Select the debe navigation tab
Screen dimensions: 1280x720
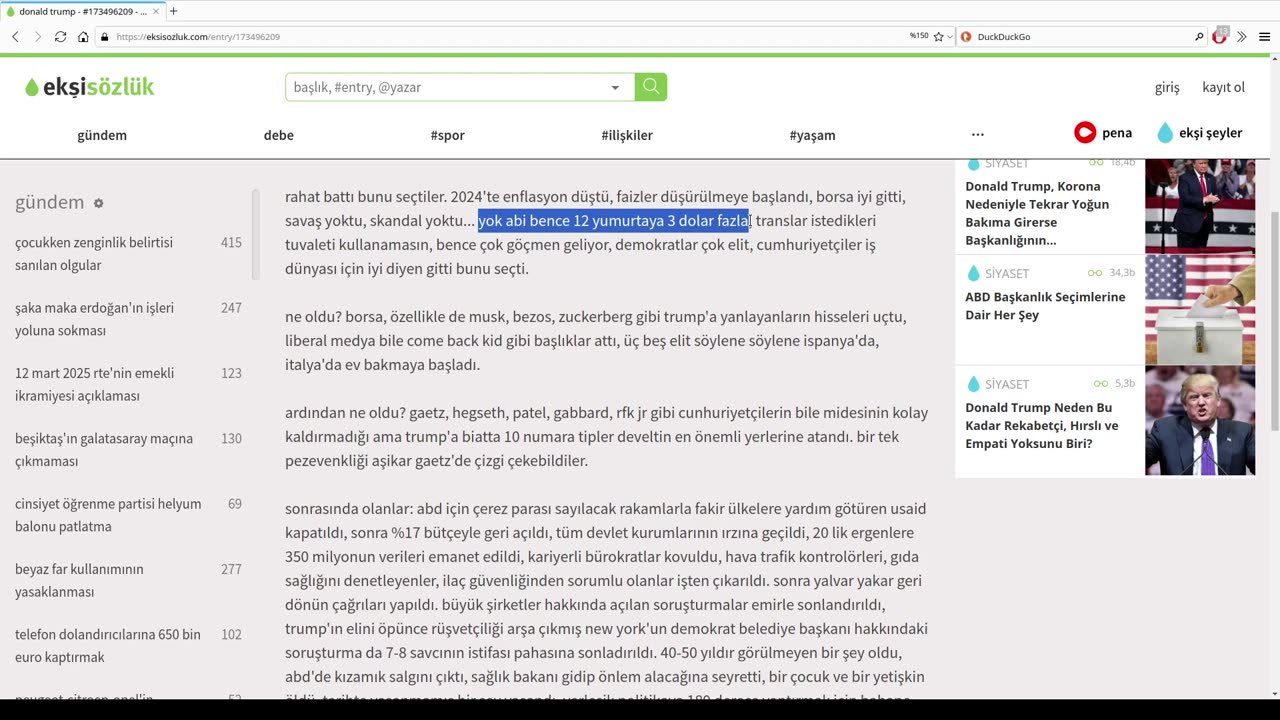279,135
